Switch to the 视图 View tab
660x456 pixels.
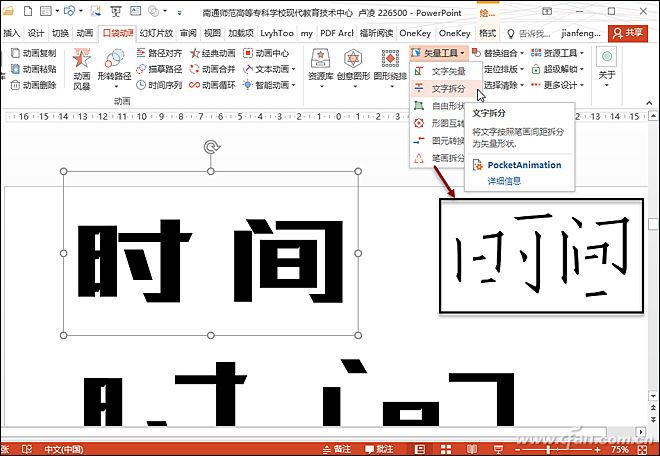(x=213, y=33)
